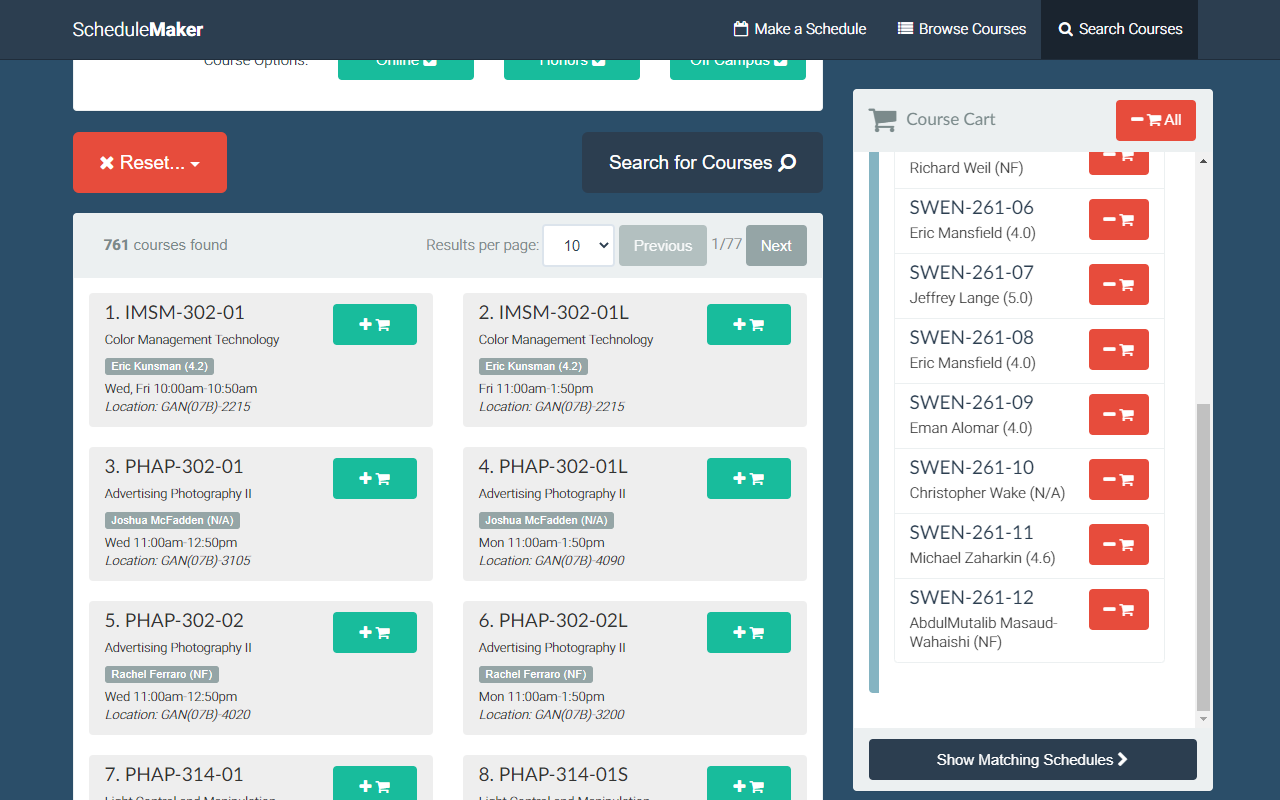Viewport: 1280px width, 800px height.
Task: Switch to Browse Courses
Action: [x=961, y=29]
